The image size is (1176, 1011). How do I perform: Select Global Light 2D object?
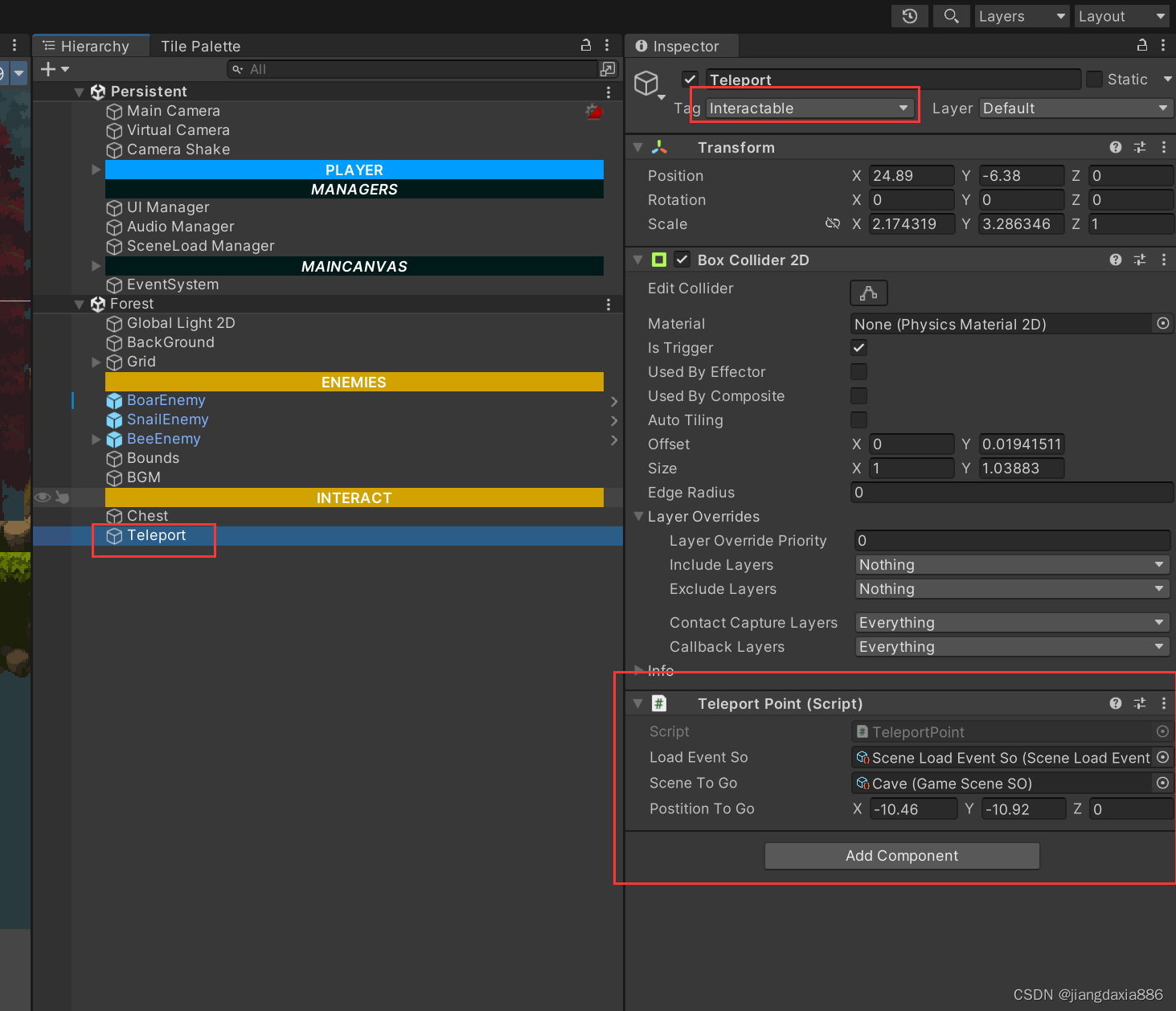coord(181,323)
